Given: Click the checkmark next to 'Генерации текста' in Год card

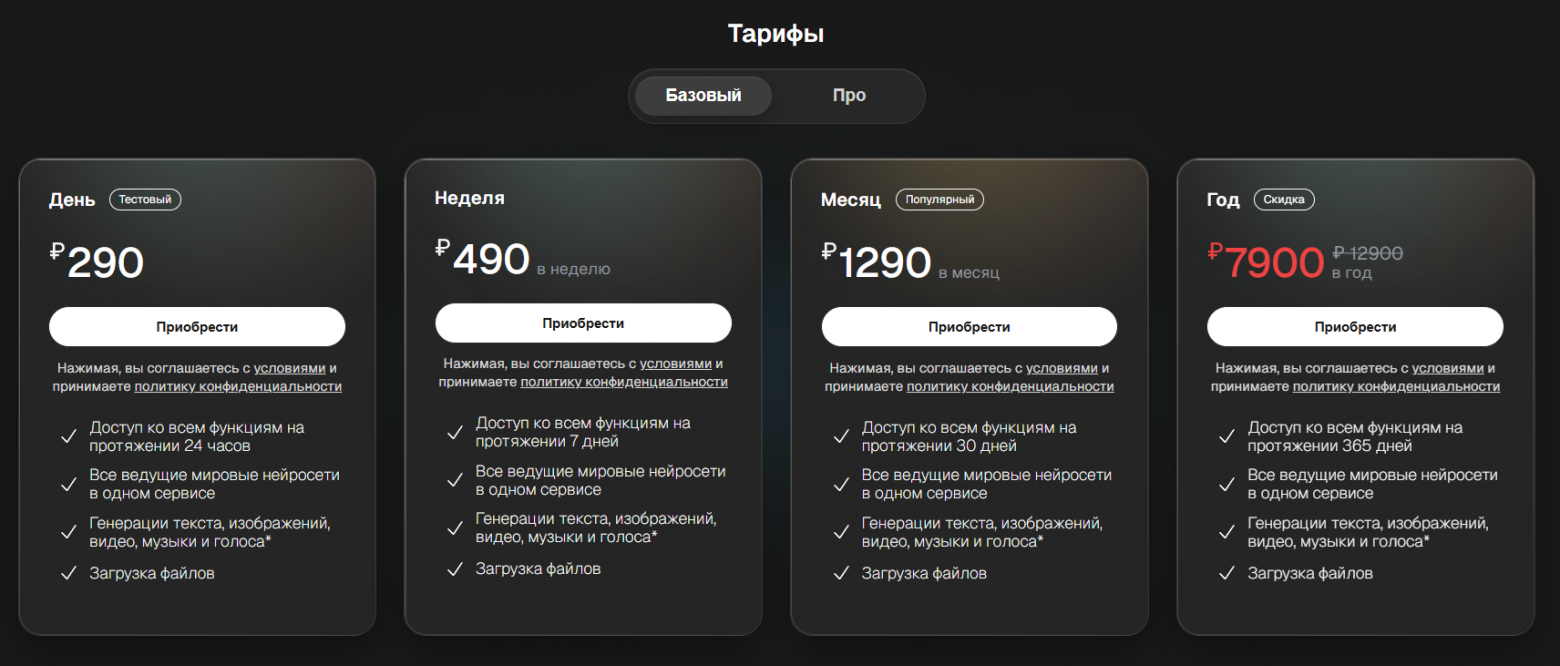Looking at the screenshot, I should (1227, 528).
